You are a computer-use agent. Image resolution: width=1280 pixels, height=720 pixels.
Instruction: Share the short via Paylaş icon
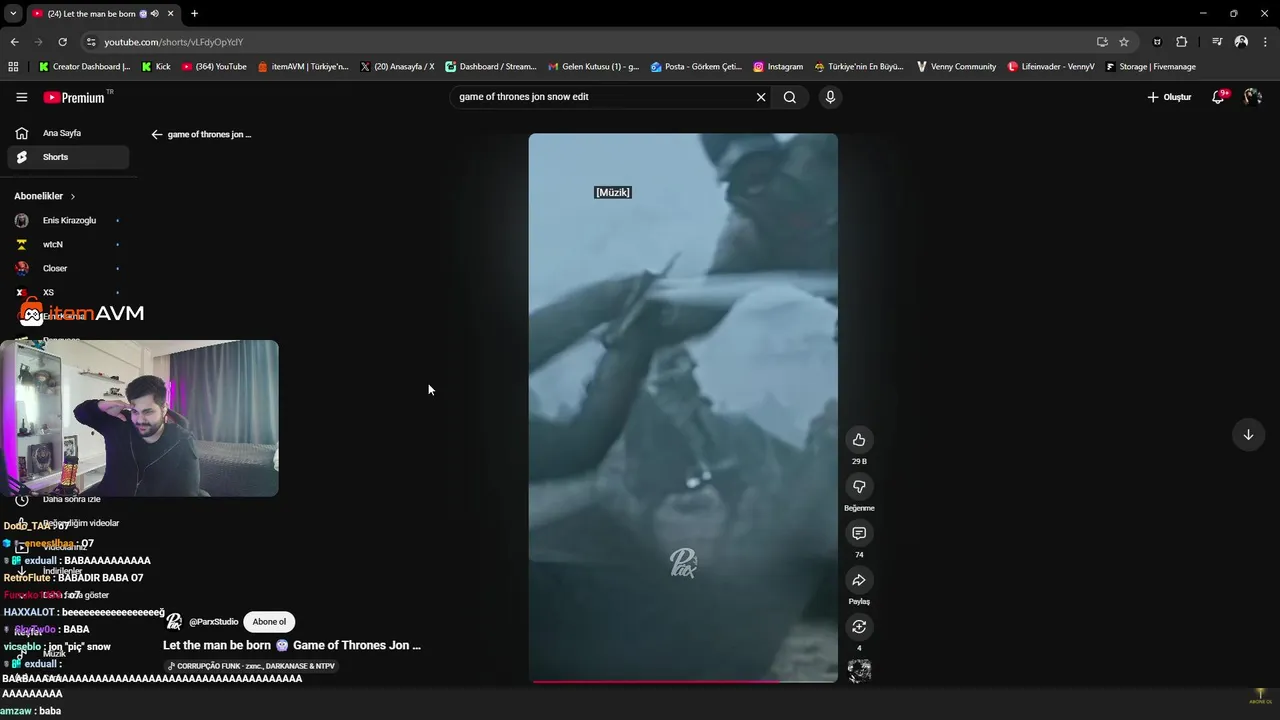point(859,580)
